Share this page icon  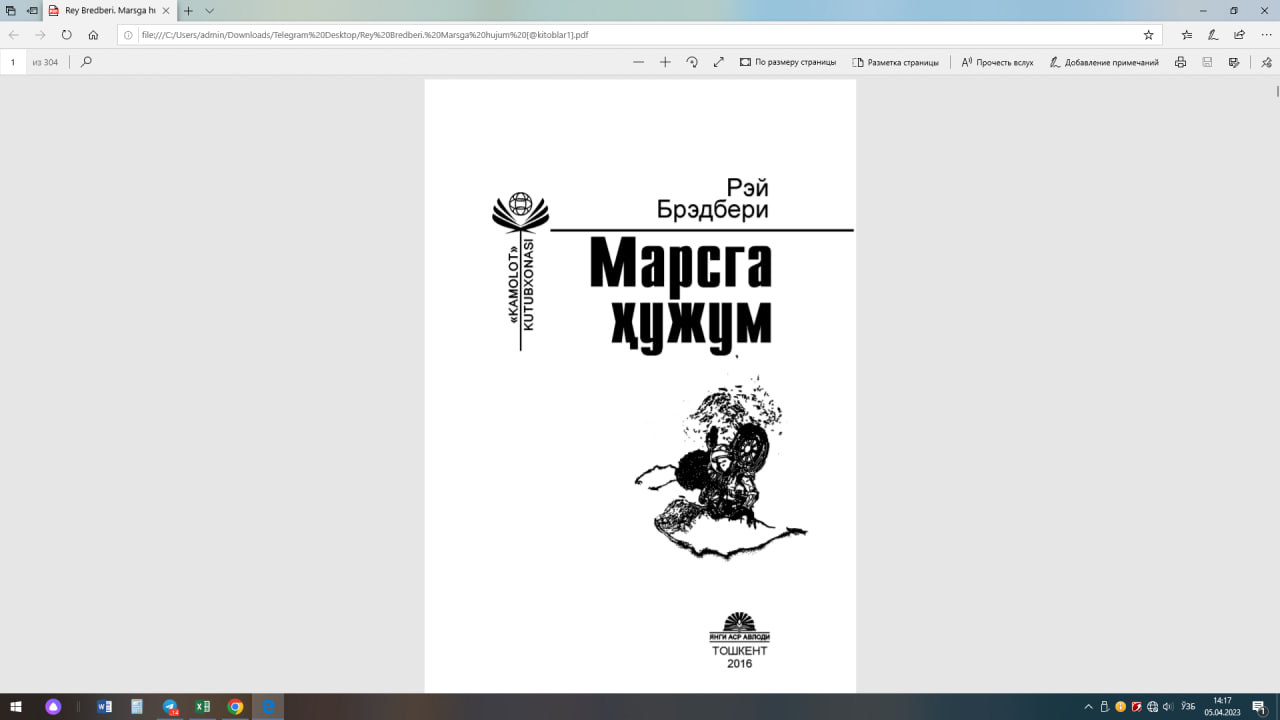1239,34
